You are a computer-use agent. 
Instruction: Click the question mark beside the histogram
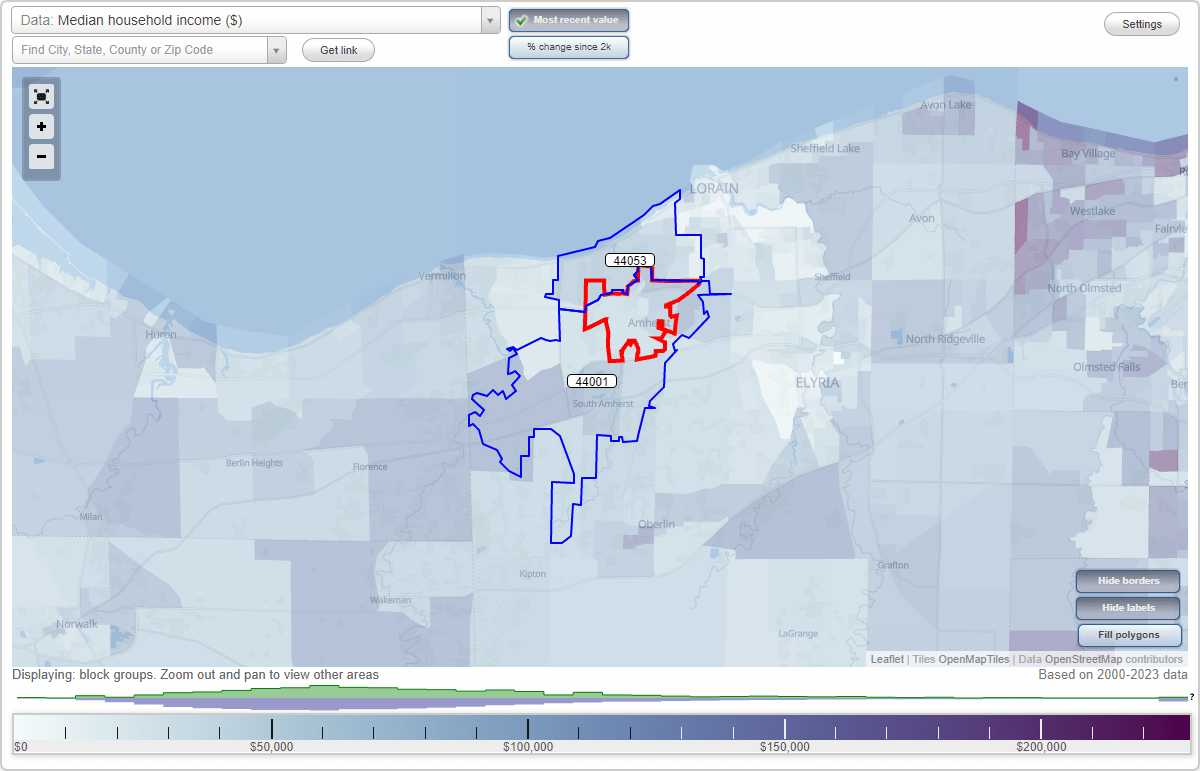coord(1192,697)
